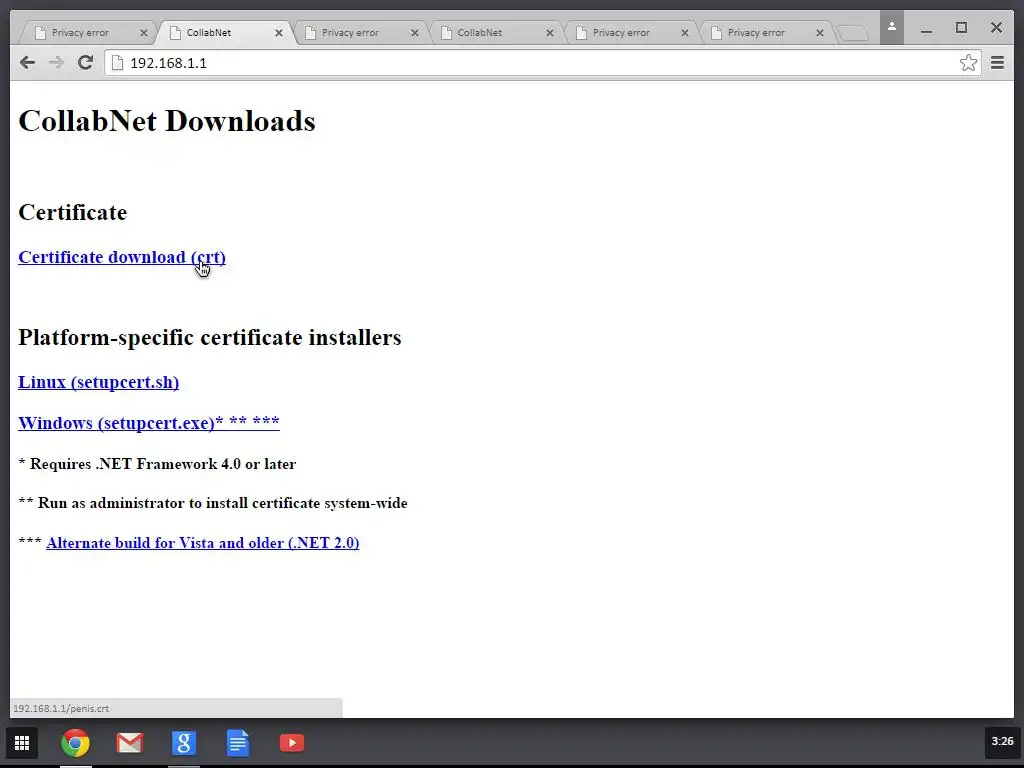Viewport: 1024px width, 768px height.
Task: Go back using the back arrow
Action: tap(27, 63)
